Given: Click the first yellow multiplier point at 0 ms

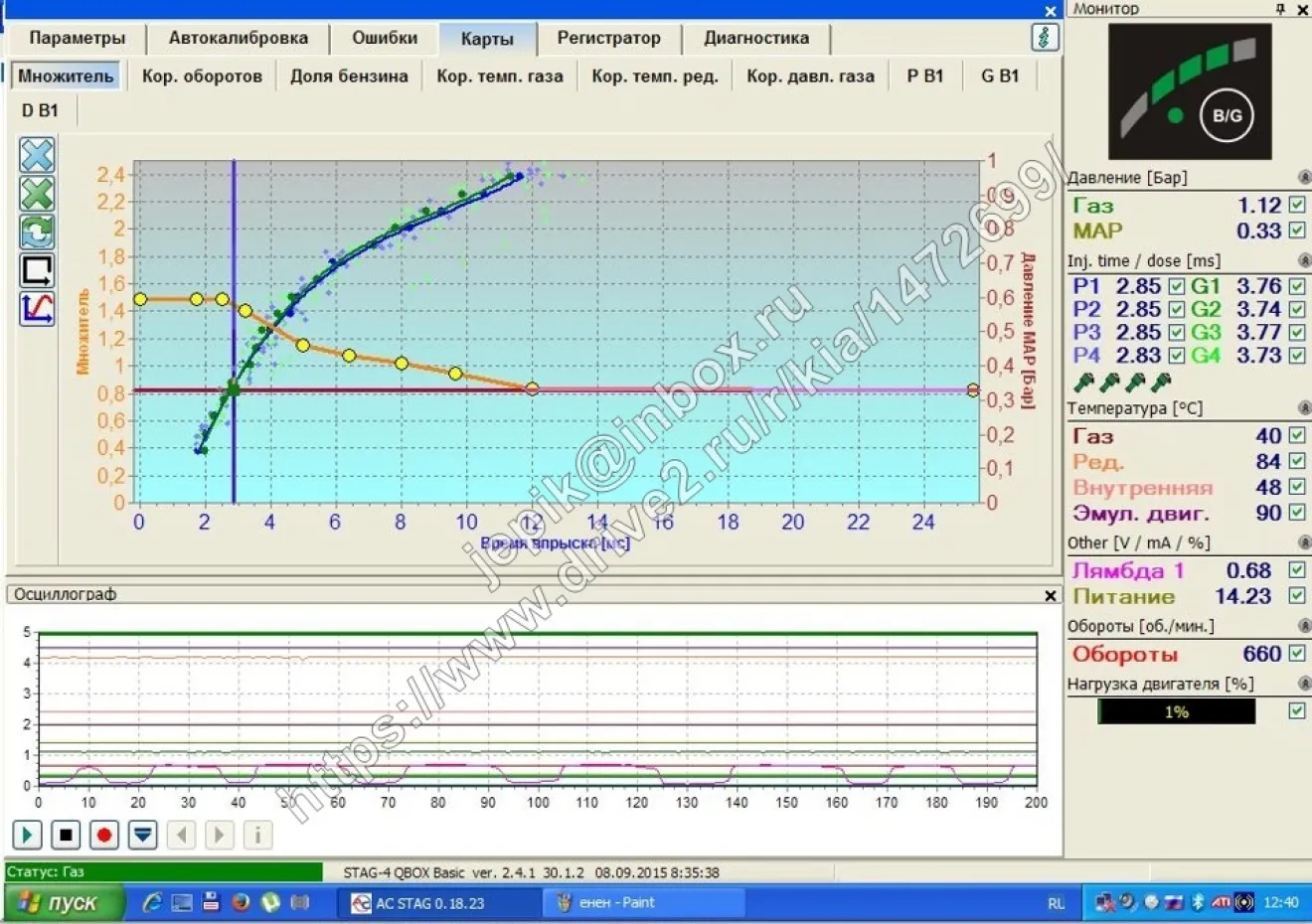Looking at the screenshot, I should [x=140, y=299].
